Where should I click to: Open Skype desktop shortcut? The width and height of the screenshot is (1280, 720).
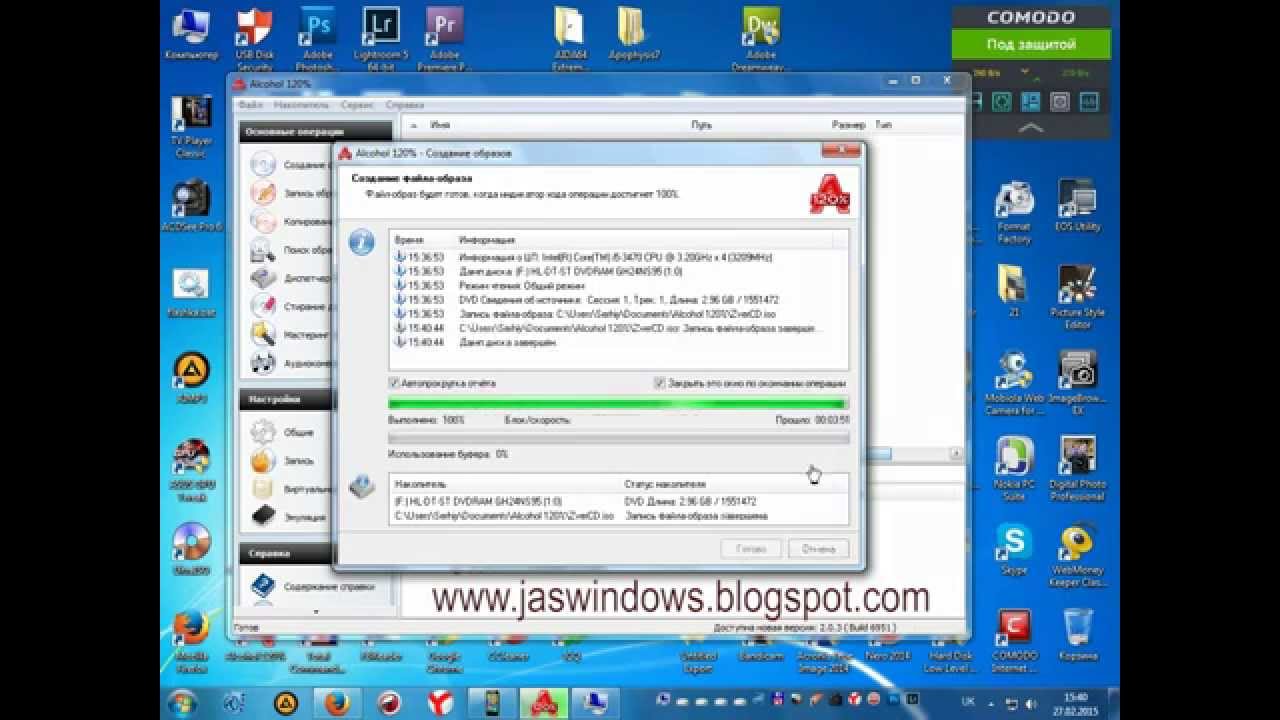point(1013,550)
